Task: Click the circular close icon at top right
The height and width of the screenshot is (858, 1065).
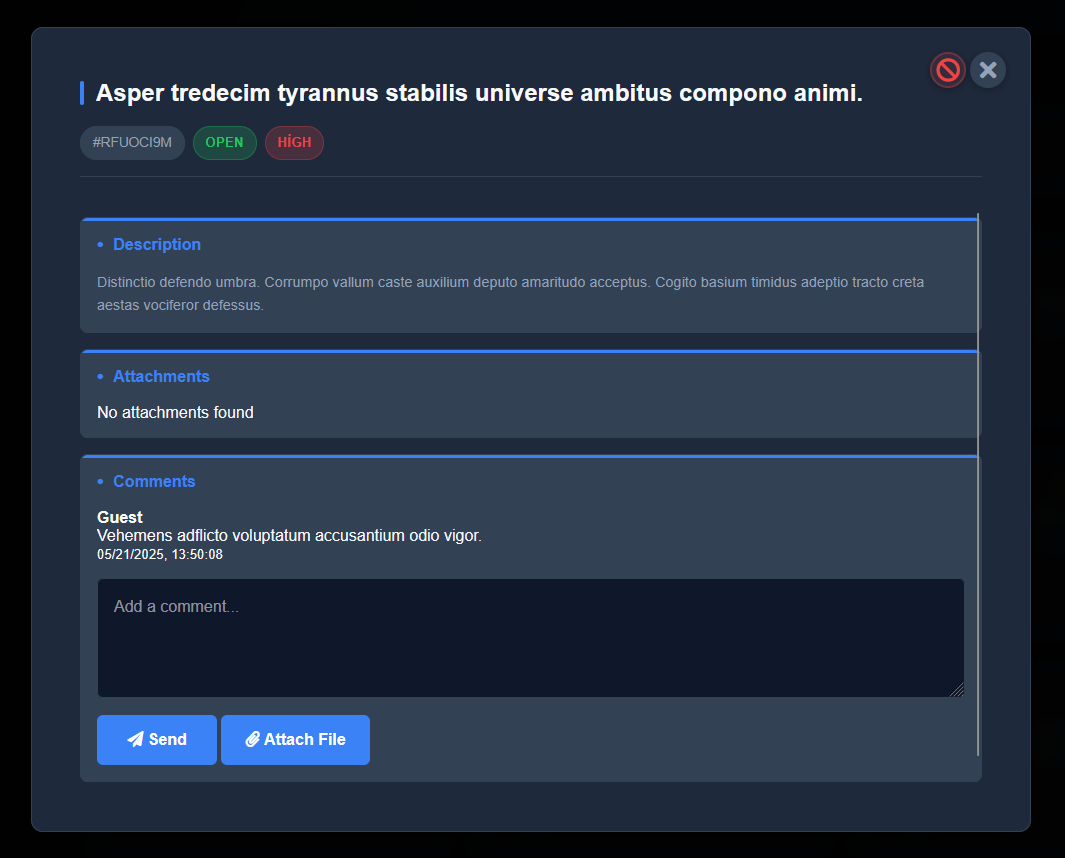Action: (x=988, y=70)
